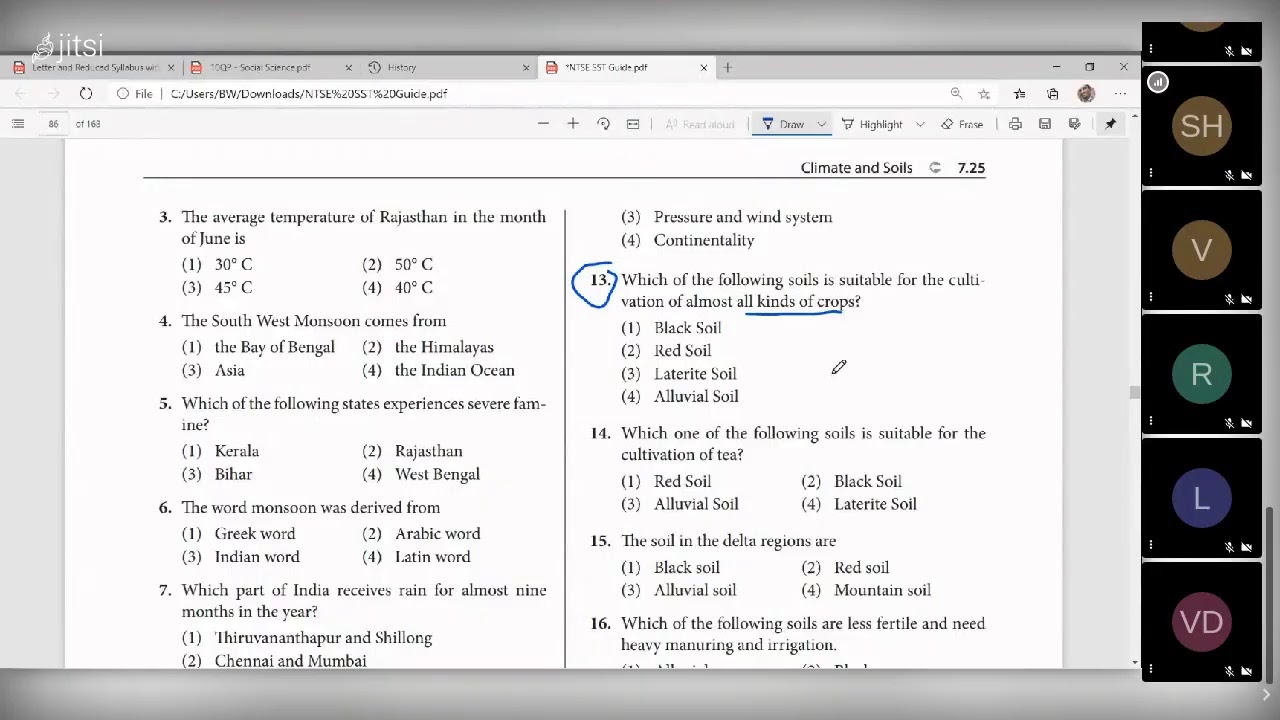Select participant SH thumbnail
Image resolution: width=1280 pixels, height=720 pixels.
(x=1202, y=126)
